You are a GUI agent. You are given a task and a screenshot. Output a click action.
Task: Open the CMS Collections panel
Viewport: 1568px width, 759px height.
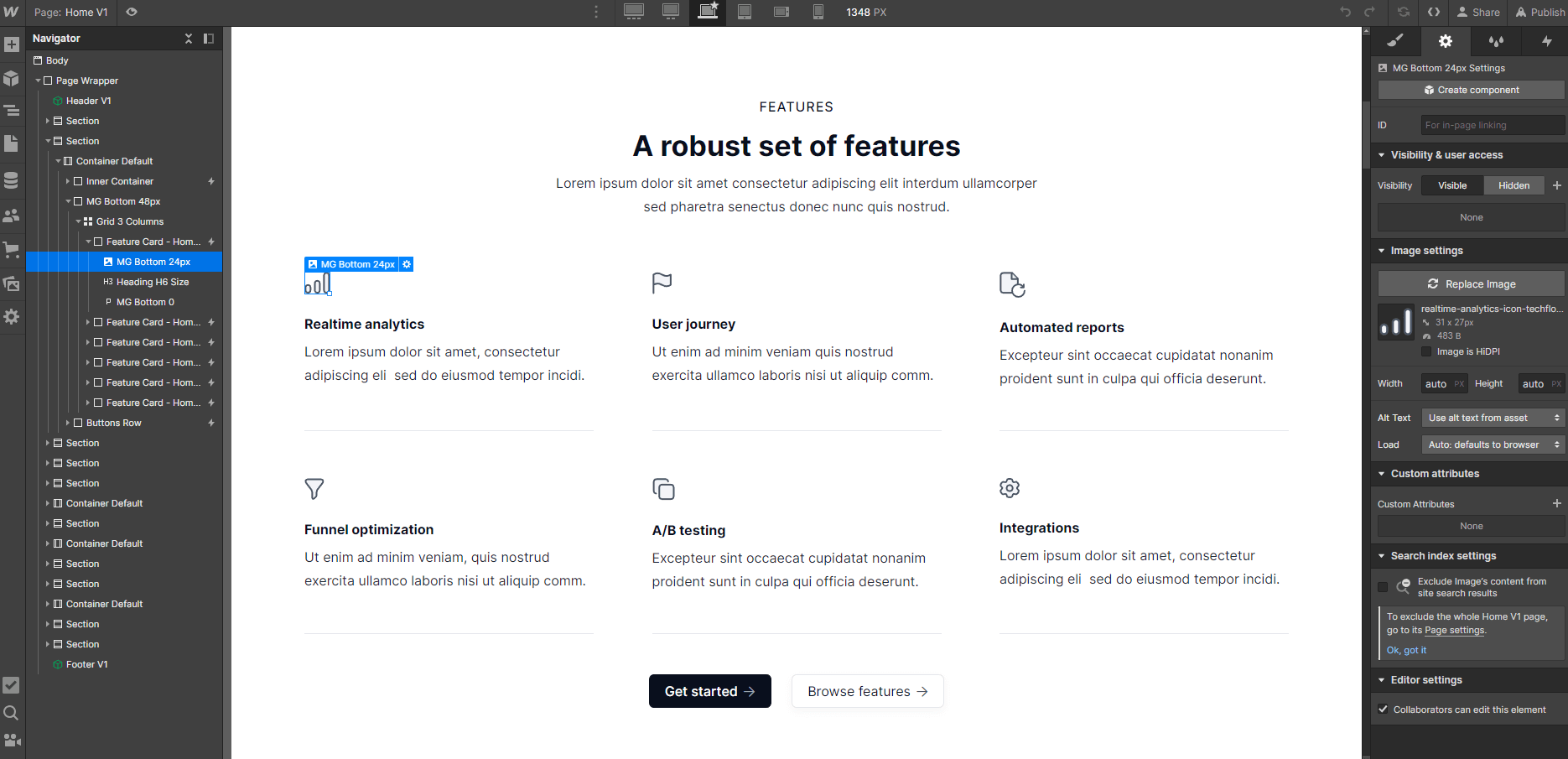13,179
